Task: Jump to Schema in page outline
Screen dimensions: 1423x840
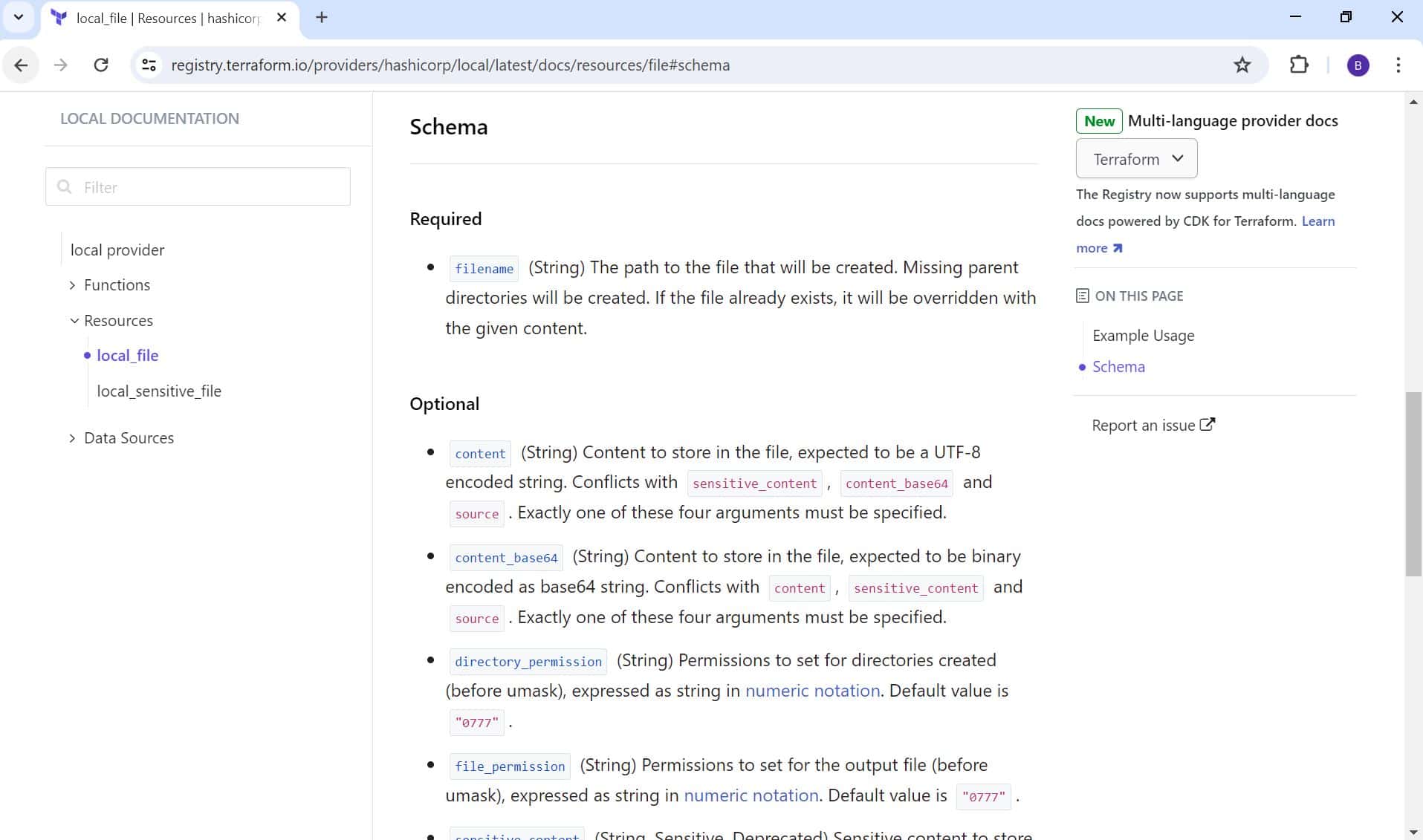Action: 1118,367
